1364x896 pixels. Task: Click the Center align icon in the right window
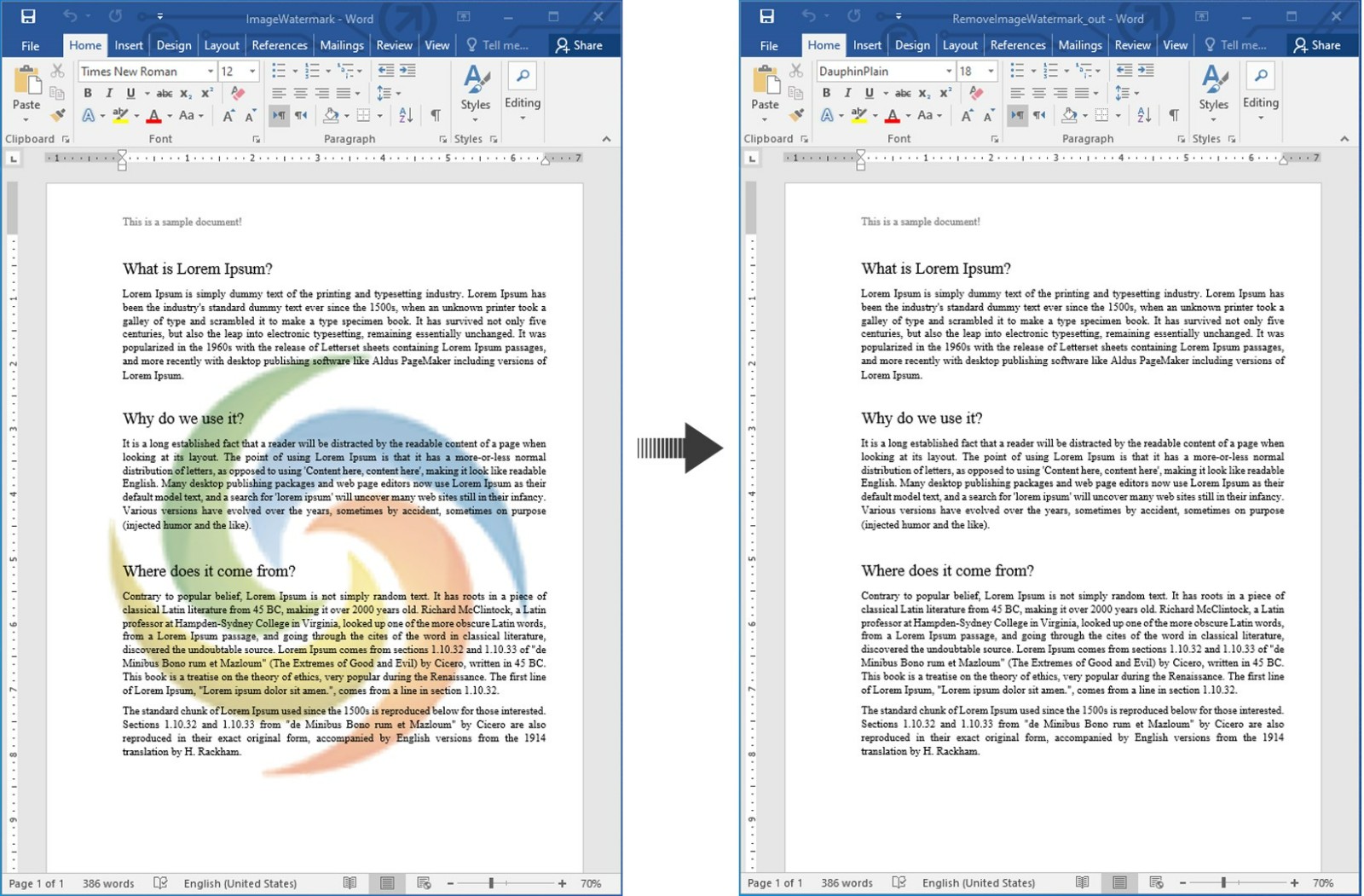click(x=1038, y=93)
